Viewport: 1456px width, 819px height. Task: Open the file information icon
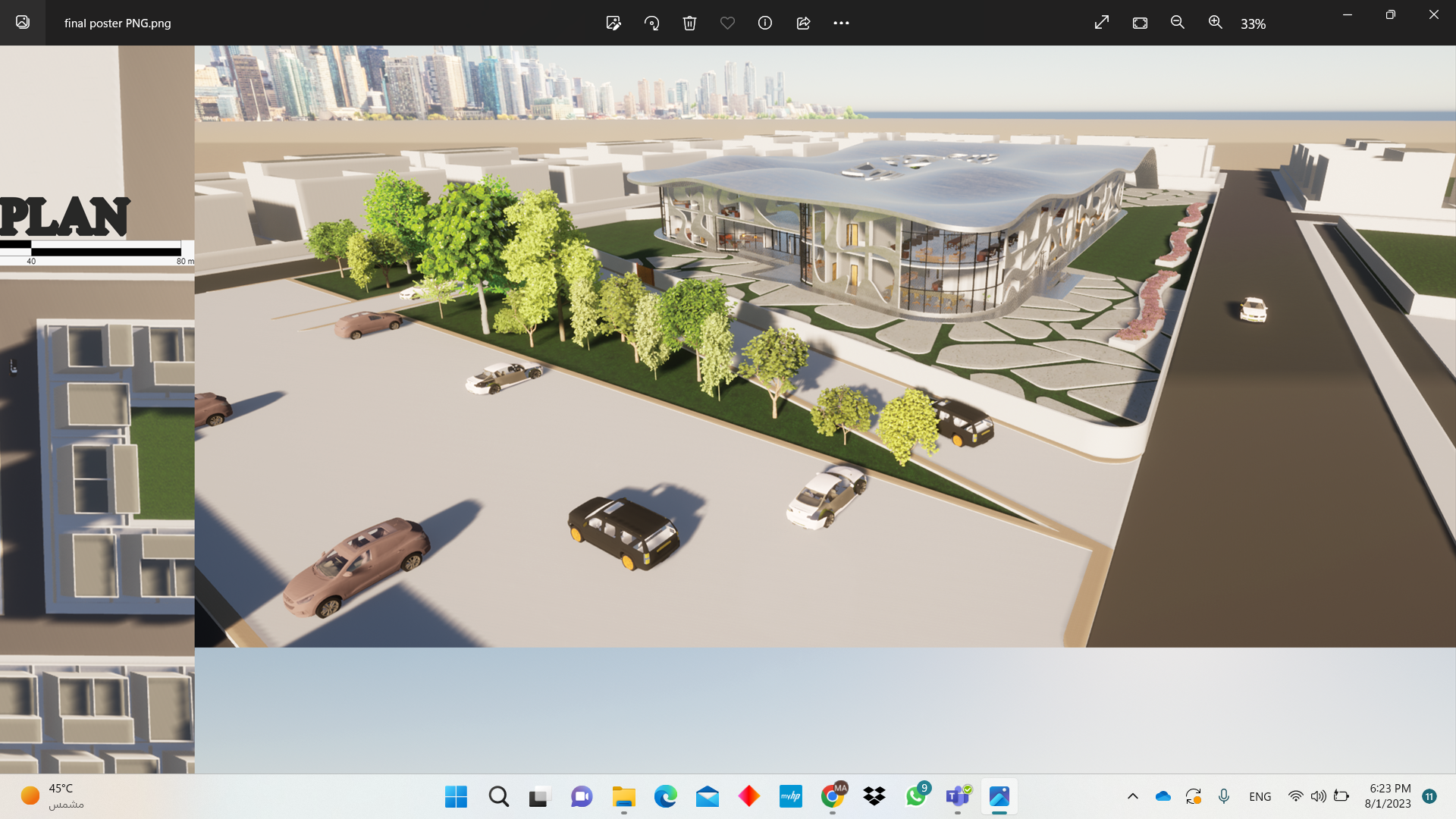tap(765, 23)
